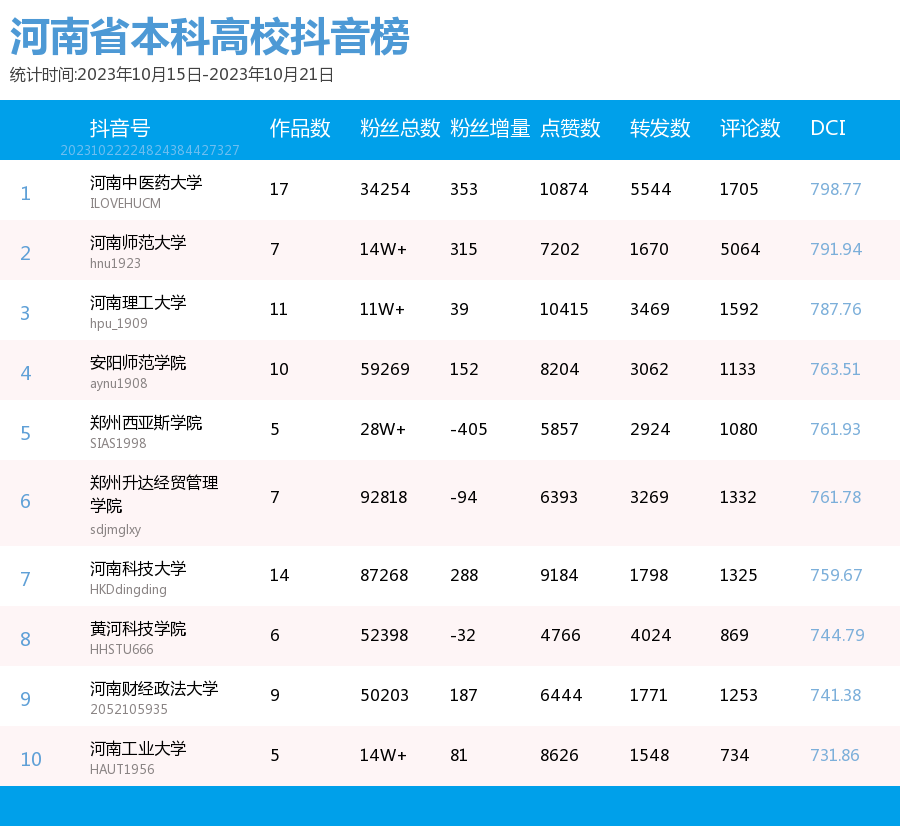The width and height of the screenshot is (900, 826).
Task: Click the 作品数 column header
Action: pos(300,128)
